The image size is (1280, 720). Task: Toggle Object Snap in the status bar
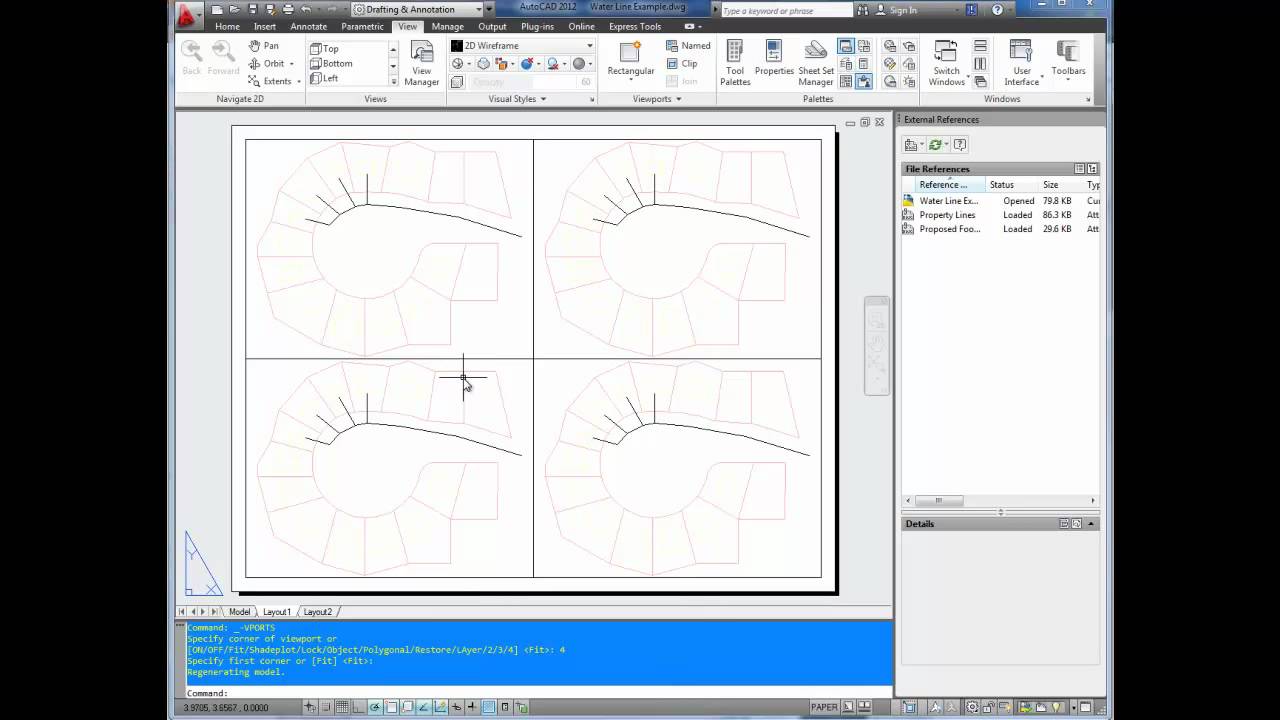tap(391, 707)
